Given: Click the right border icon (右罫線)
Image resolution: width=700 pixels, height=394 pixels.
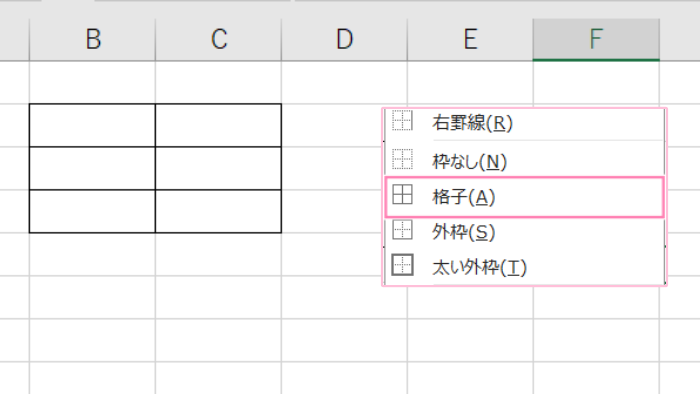Looking at the screenshot, I should pos(402,121).
